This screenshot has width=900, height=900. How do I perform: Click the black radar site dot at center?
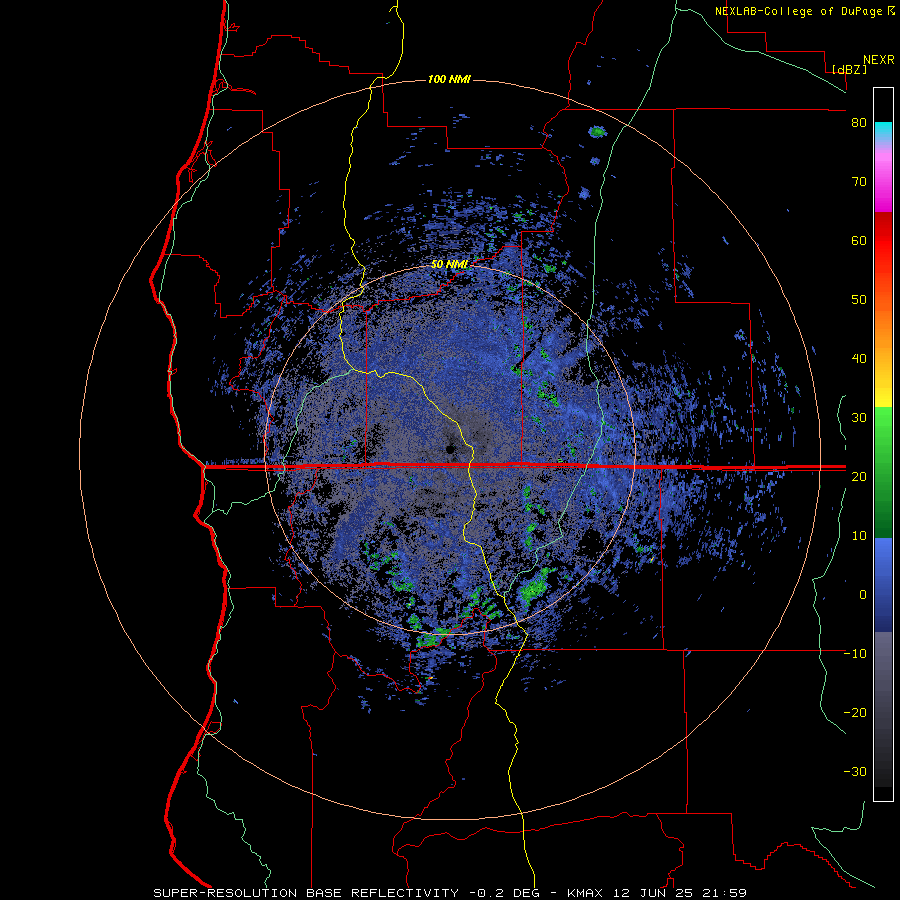click(x=451, y=449)
